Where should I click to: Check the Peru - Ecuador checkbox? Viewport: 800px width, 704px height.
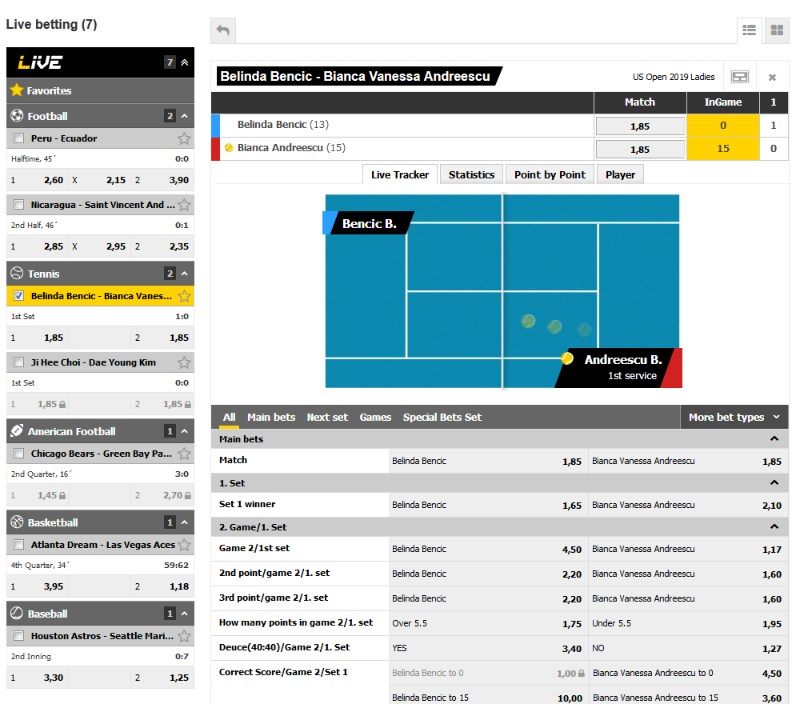(18, 138)
